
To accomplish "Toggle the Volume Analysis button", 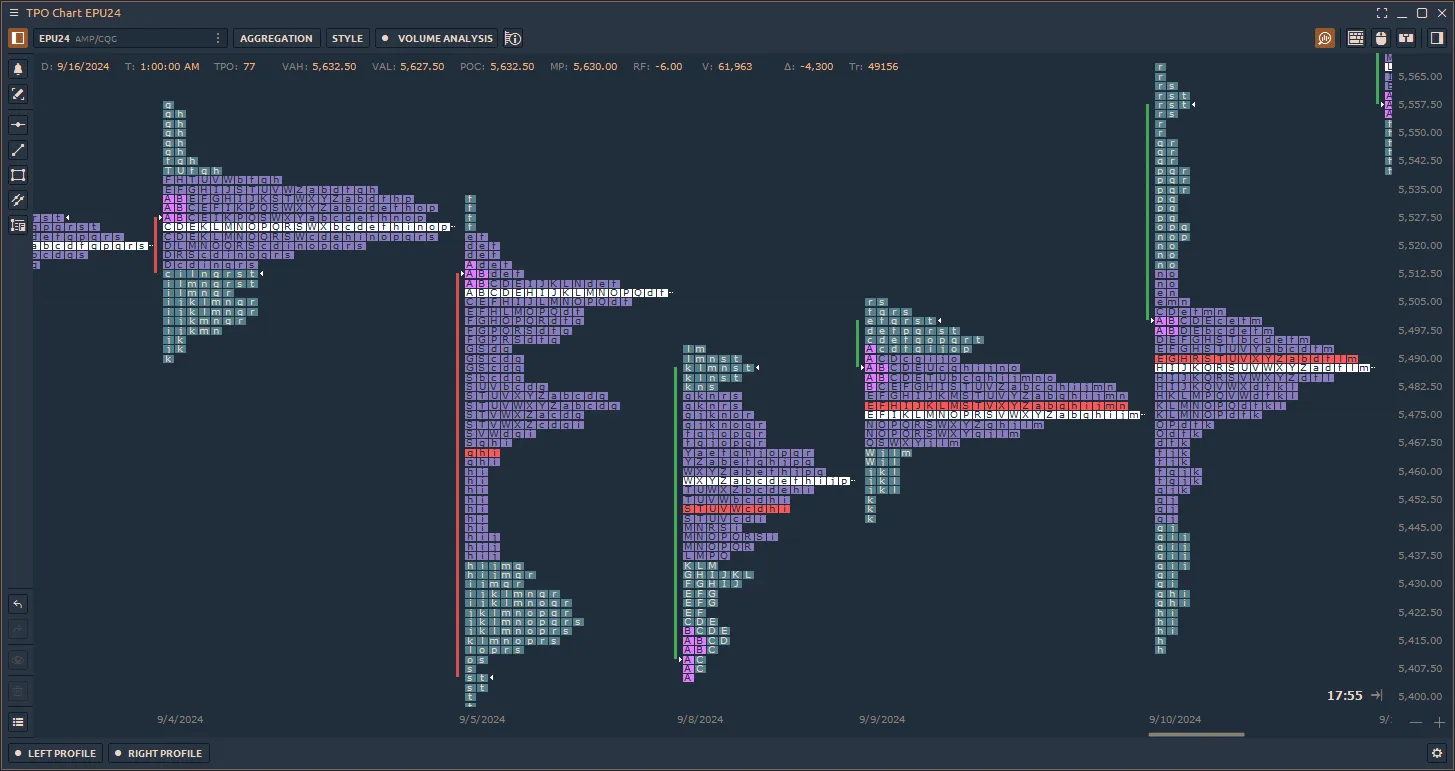I will 437,38.
